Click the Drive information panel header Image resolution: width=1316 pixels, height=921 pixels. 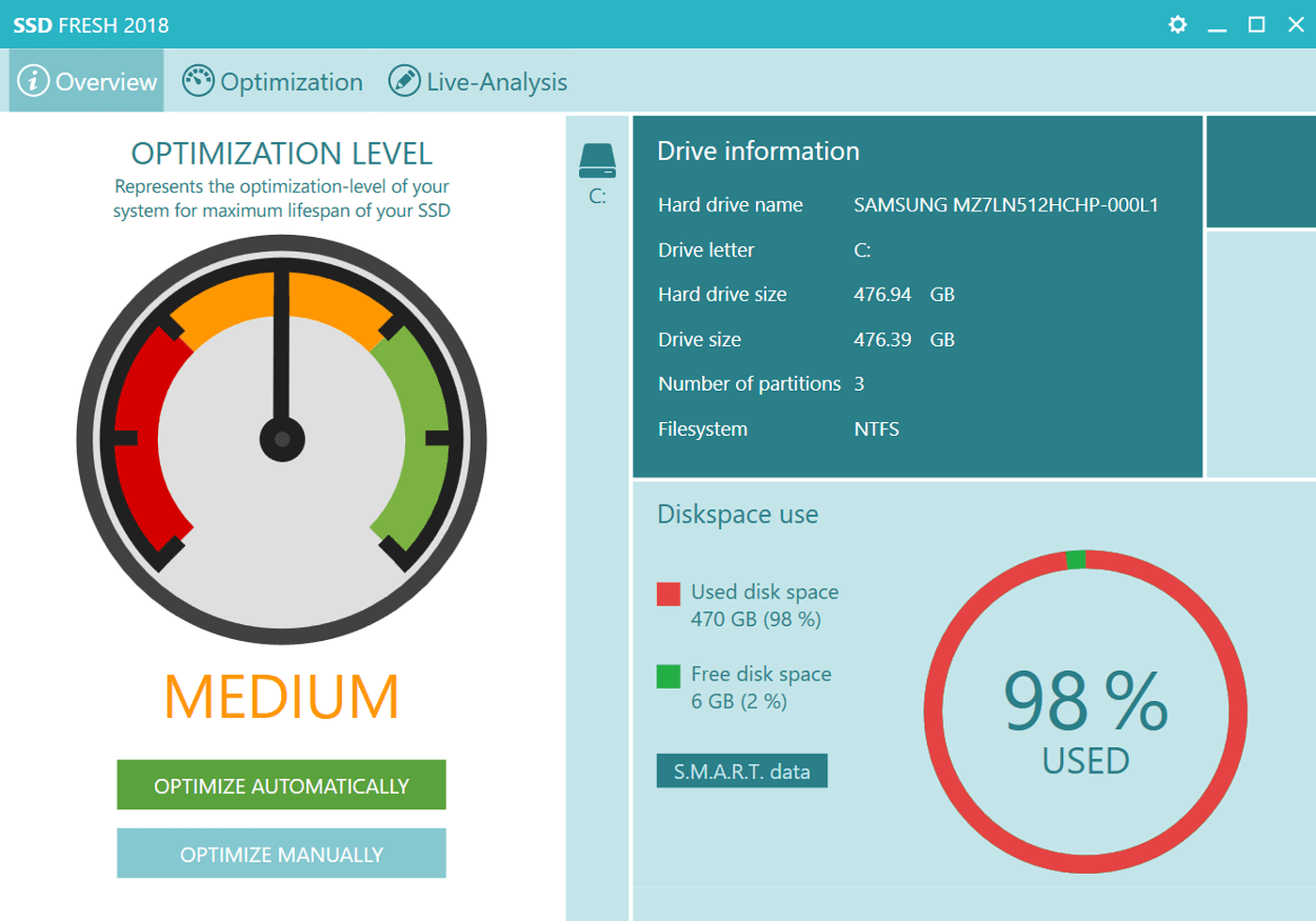759,150
